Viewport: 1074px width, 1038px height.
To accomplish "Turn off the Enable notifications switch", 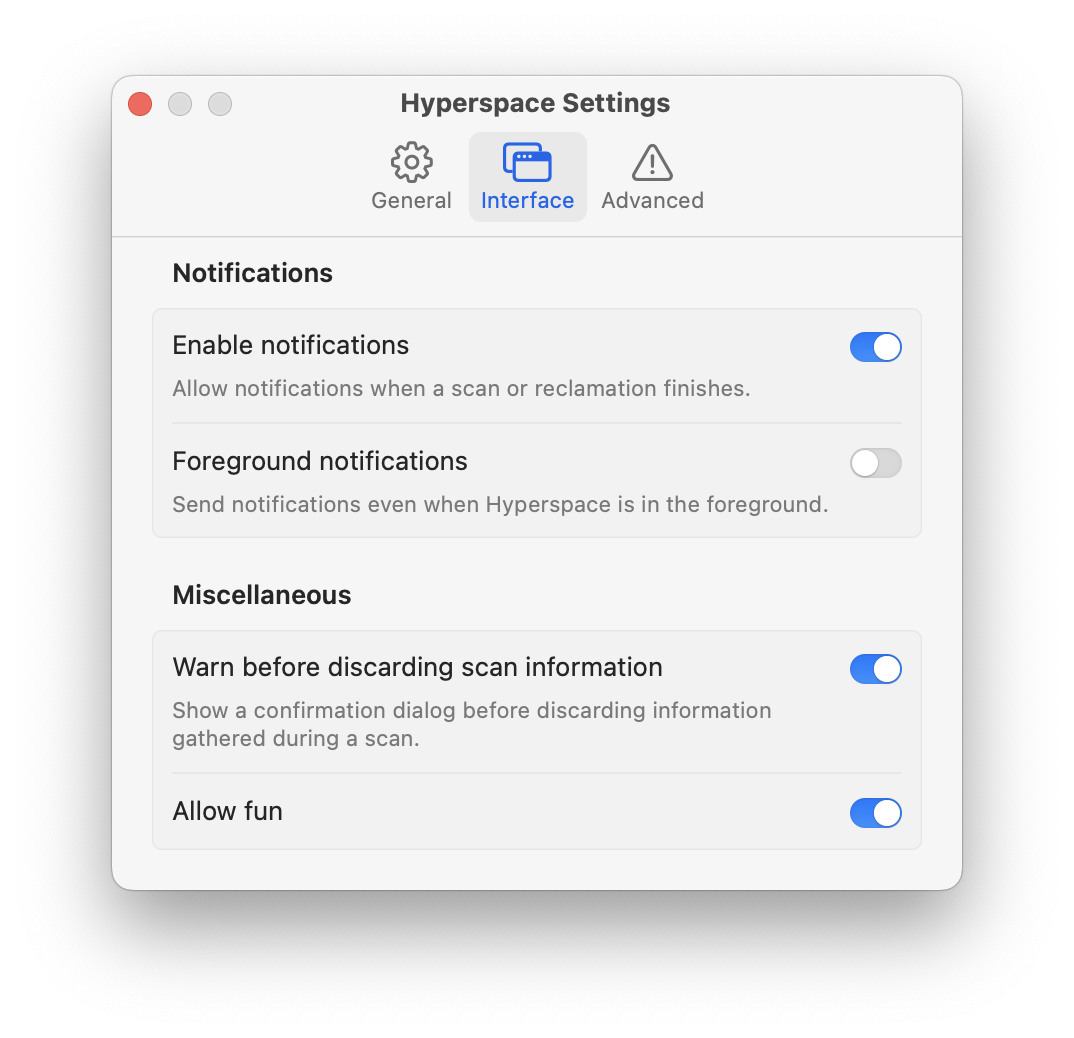I will pyautogui.click(x=875, y=347).
